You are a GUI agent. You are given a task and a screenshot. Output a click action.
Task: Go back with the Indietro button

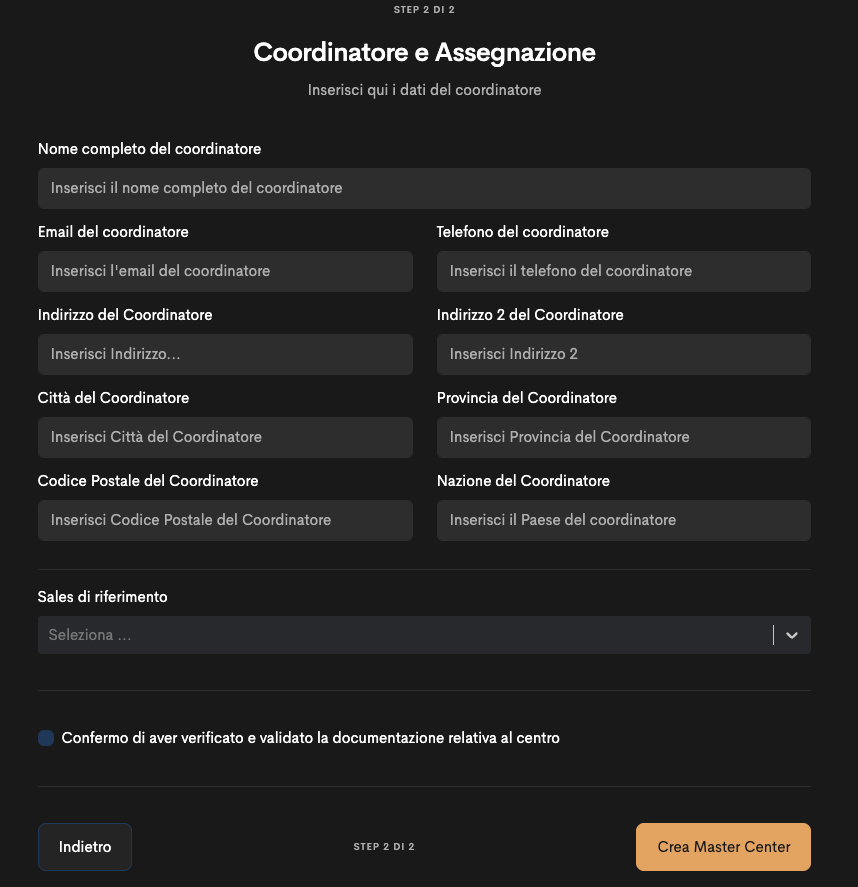pyautogui.click(x=85, y=847)
